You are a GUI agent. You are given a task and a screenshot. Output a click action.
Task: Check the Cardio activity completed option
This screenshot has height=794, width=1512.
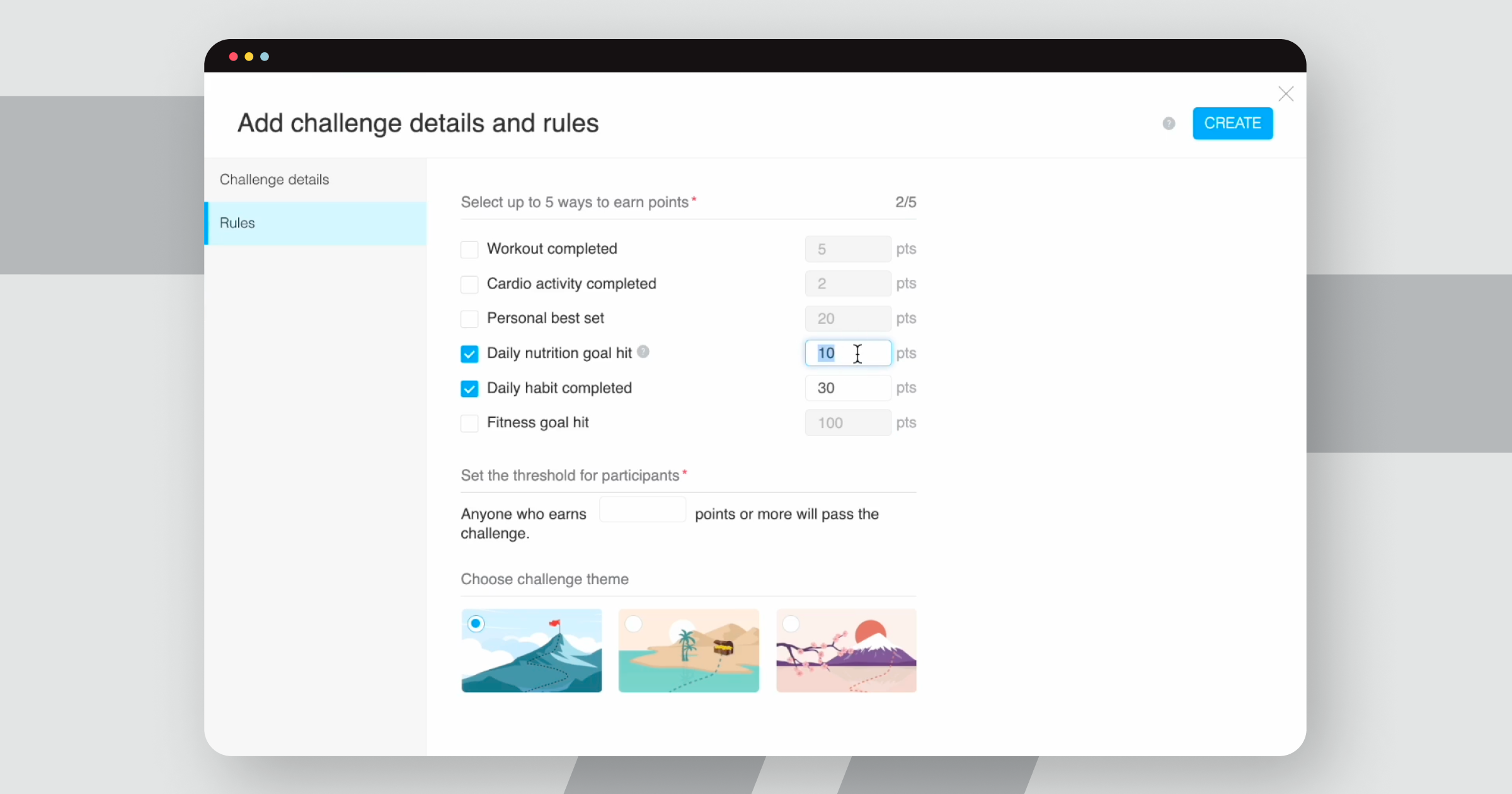tap(469, 284)
